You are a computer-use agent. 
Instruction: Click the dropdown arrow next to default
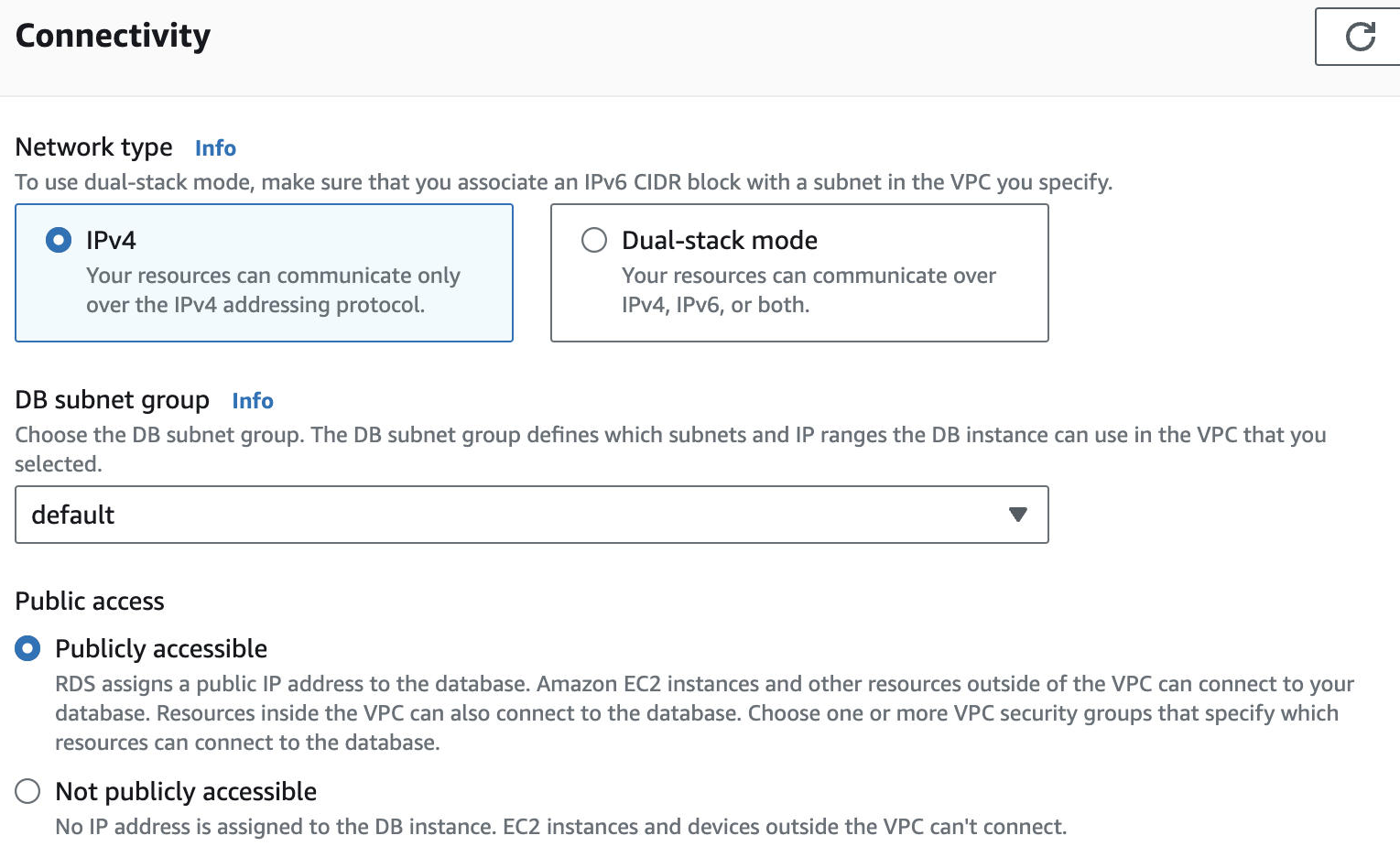point(1016,515)
